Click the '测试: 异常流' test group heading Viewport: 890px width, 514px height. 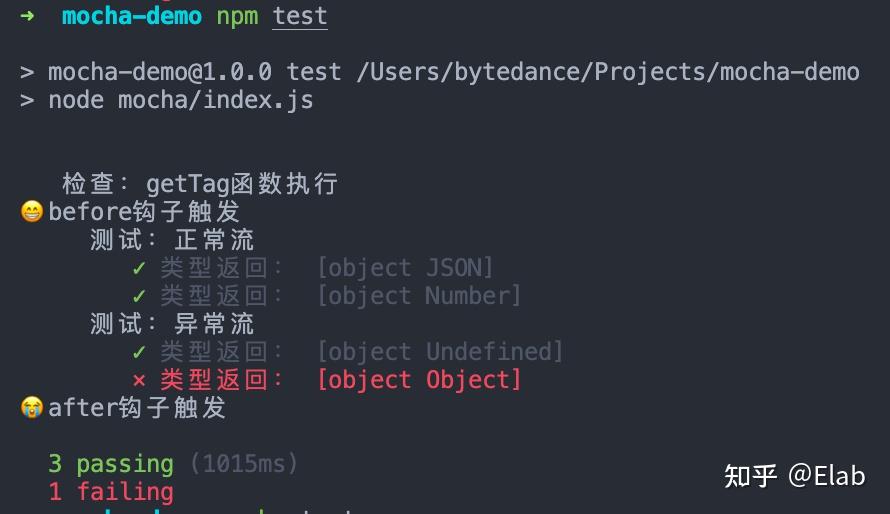point(172,324)
